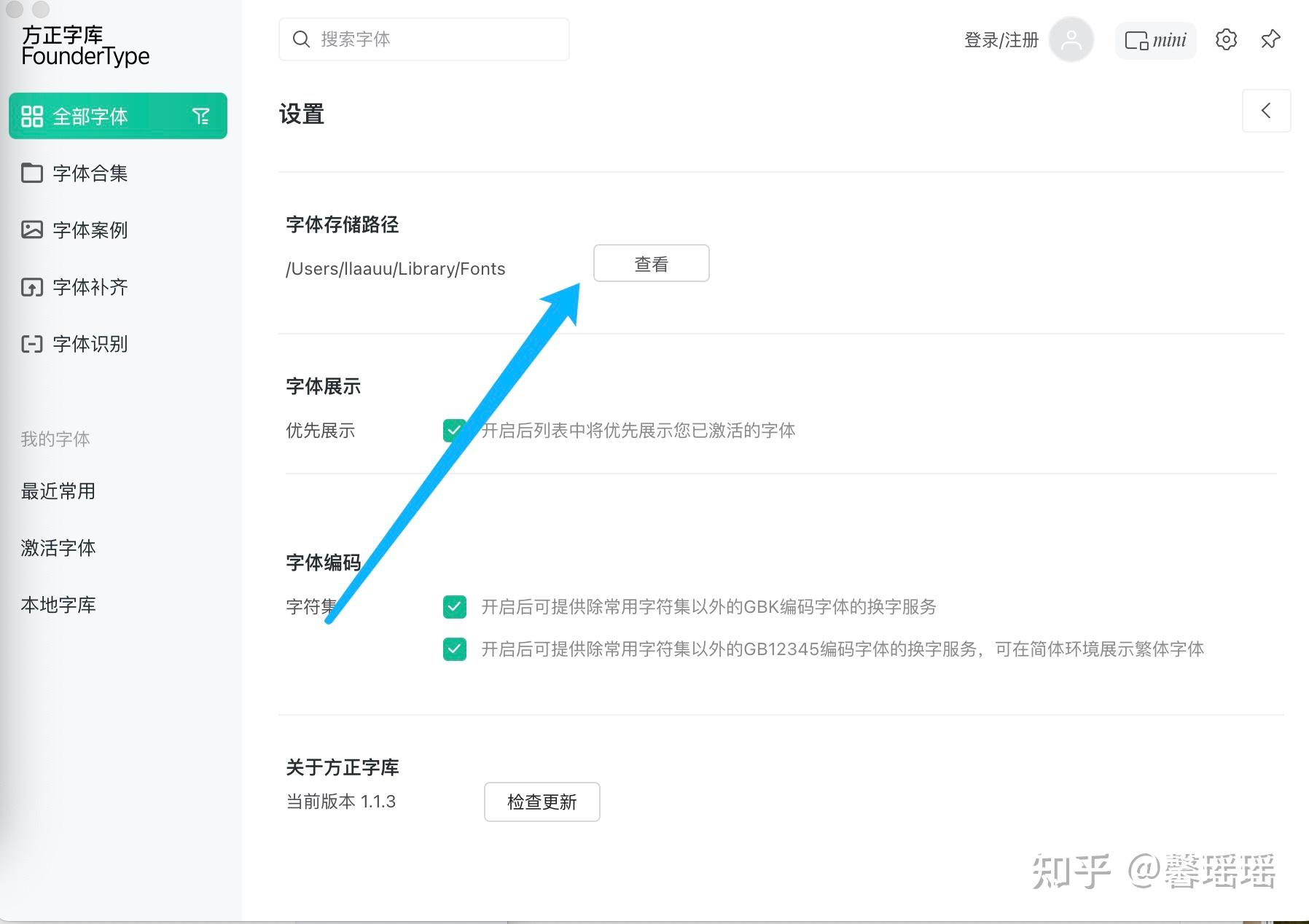Go to 本地字库

58,605
